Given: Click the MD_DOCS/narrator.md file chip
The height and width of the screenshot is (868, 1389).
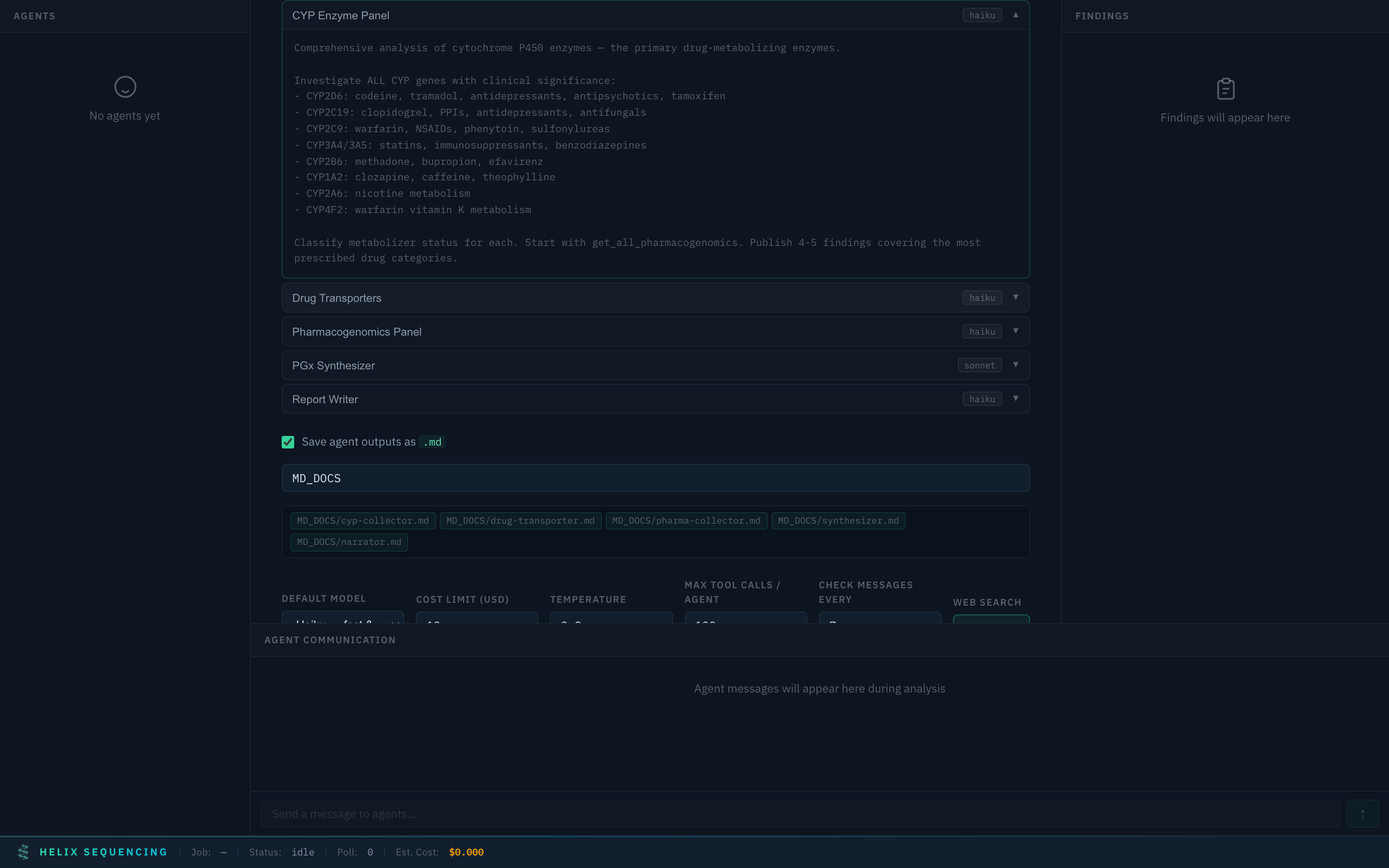Looking at the screenshot, I should pyautogui.click(x=349, y=542).
